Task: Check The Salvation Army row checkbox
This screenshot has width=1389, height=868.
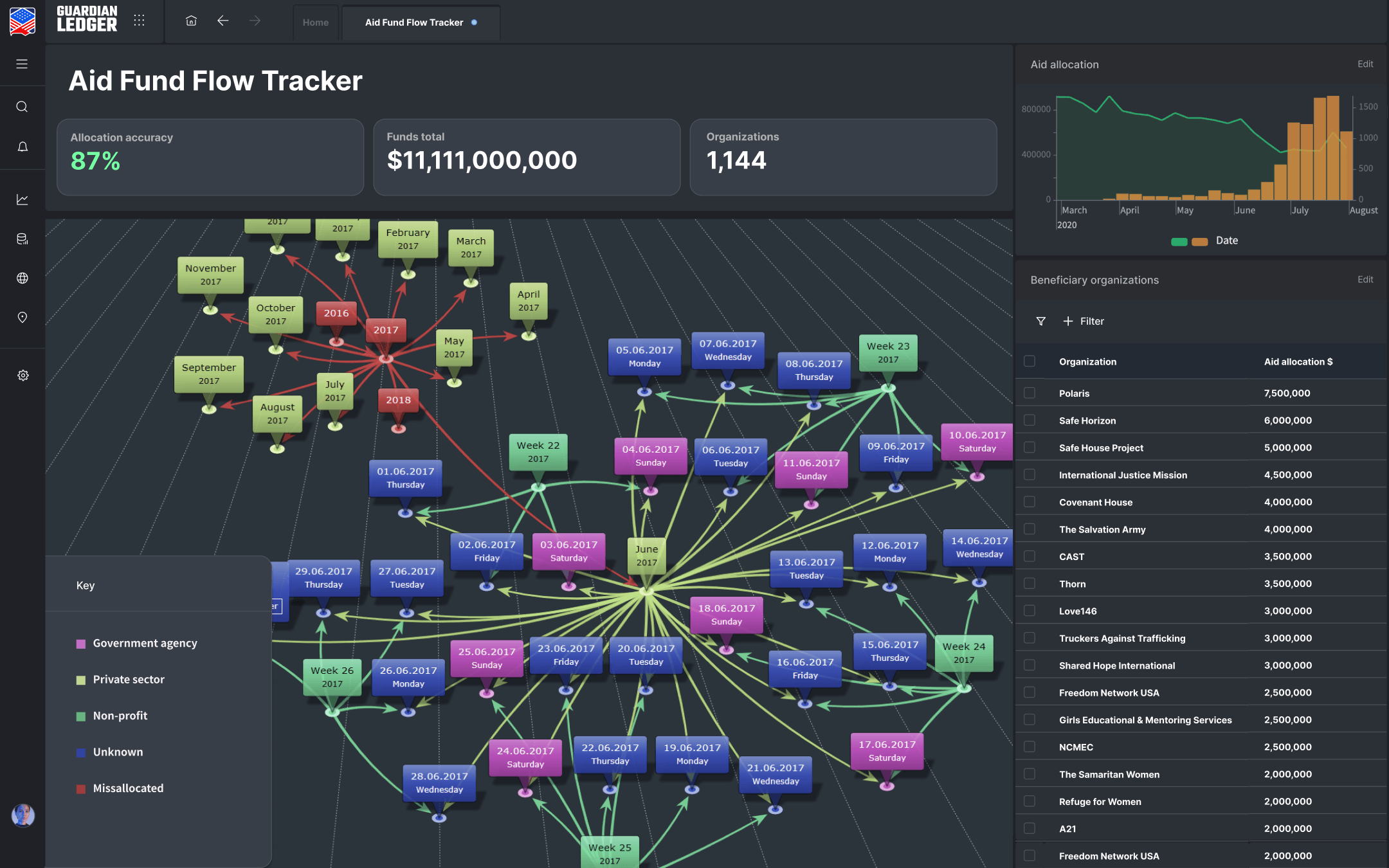Action: [1030, 529]
